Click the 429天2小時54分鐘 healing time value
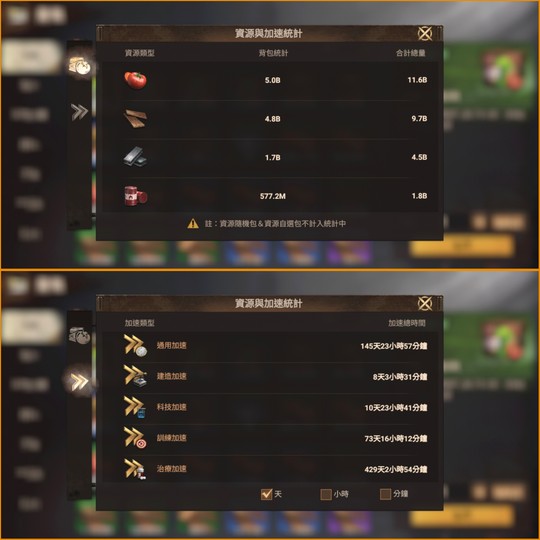Image resolution: width=540 pixels, height=540 pixels. (x=396, y=469)
